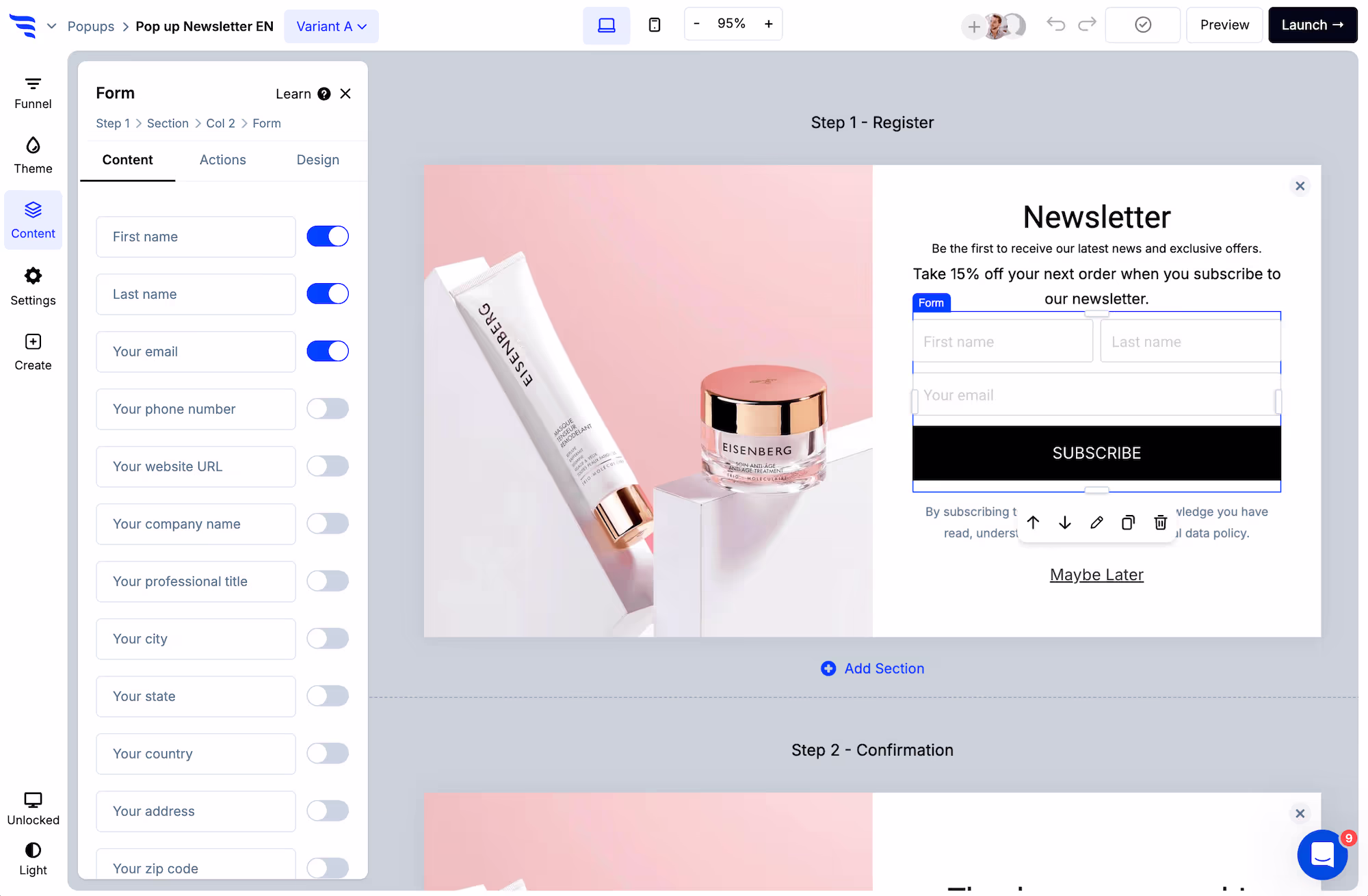Click the cosmetics product image

648,401
